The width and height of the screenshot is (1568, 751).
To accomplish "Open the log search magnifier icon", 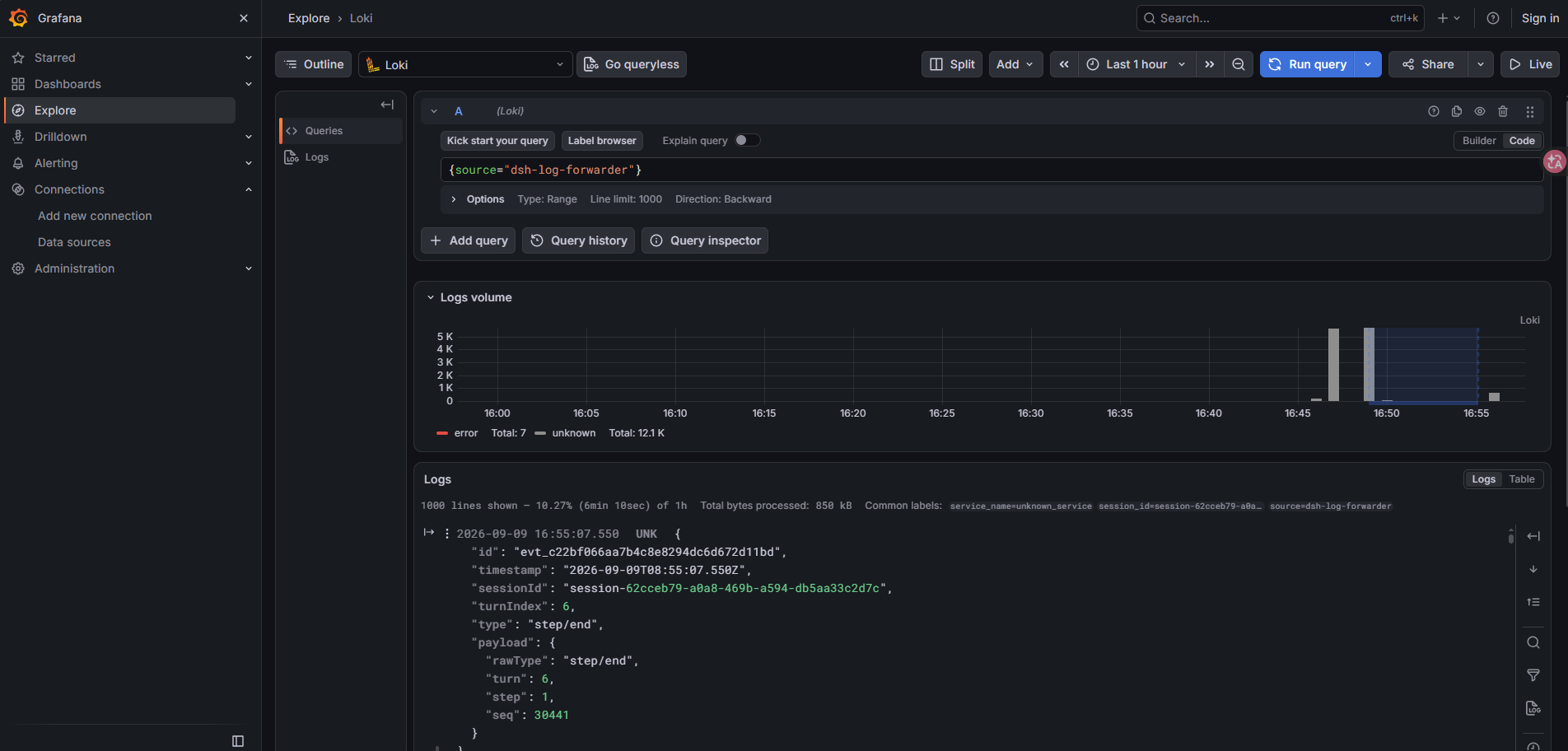I will pos(1533,642).
